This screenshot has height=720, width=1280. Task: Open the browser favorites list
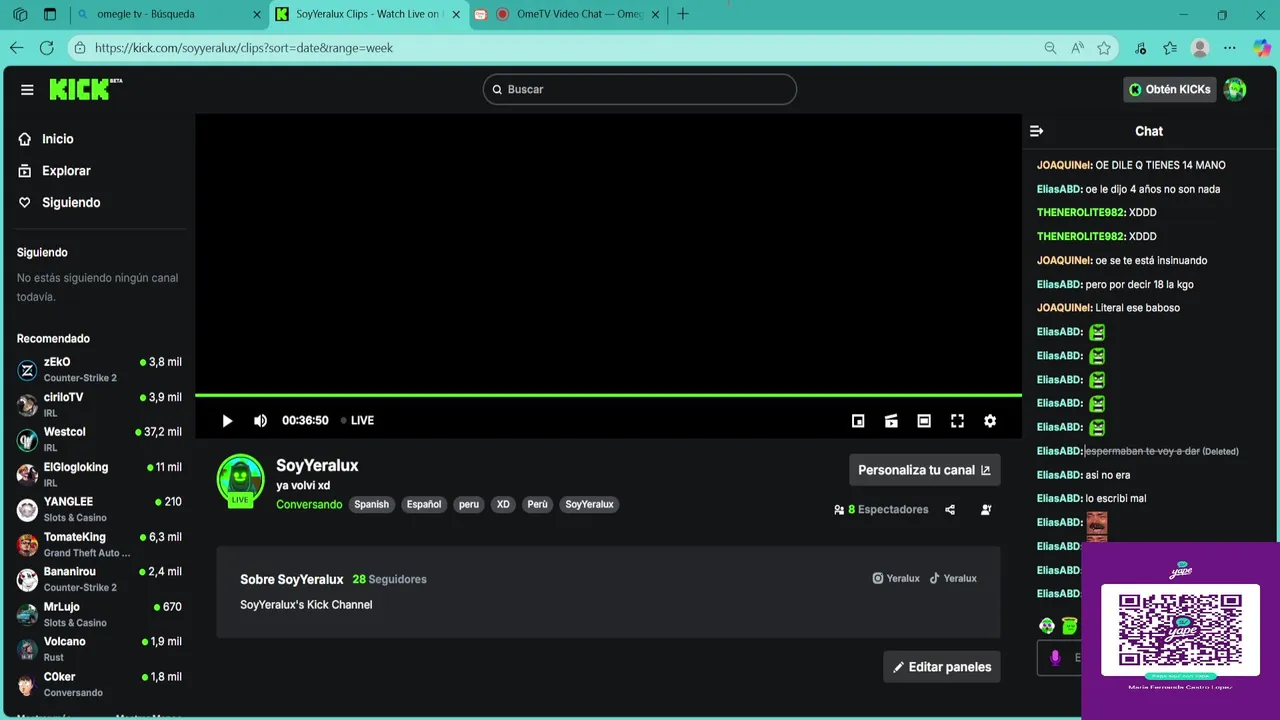[1170, 48]
